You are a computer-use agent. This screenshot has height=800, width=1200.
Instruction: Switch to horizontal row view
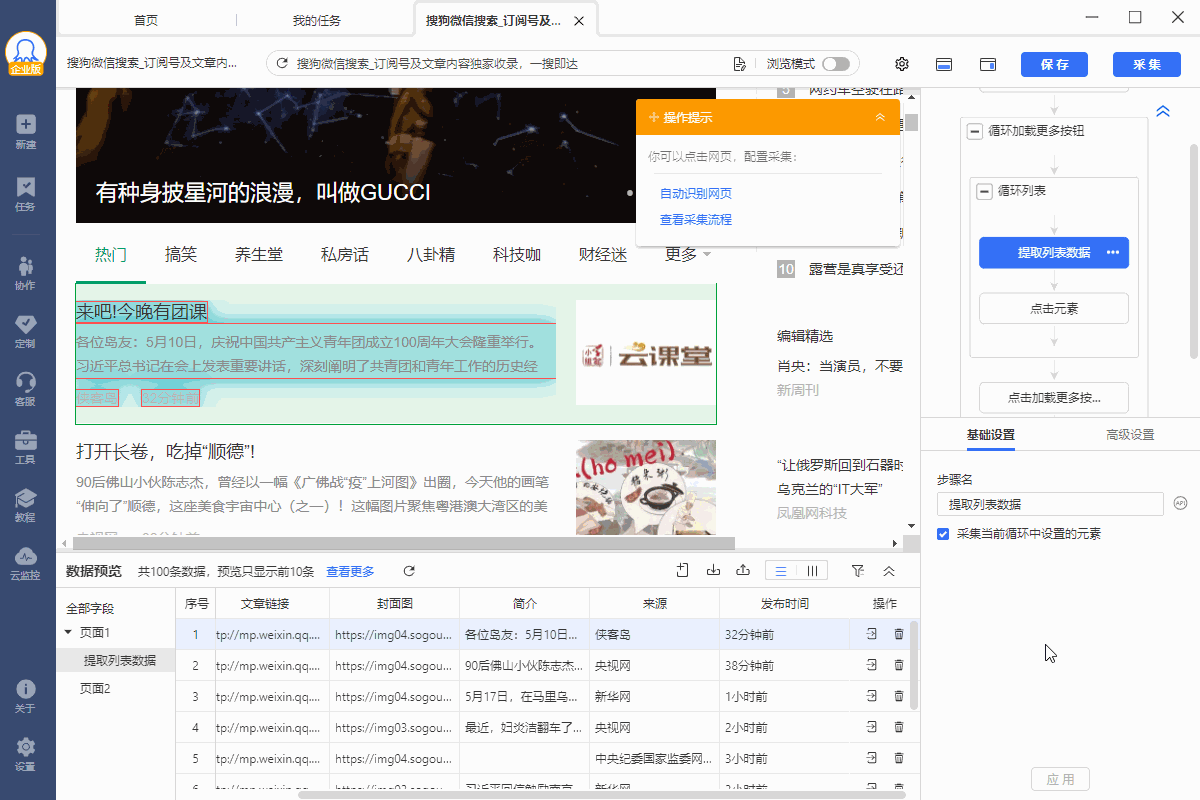coord(781,571)
